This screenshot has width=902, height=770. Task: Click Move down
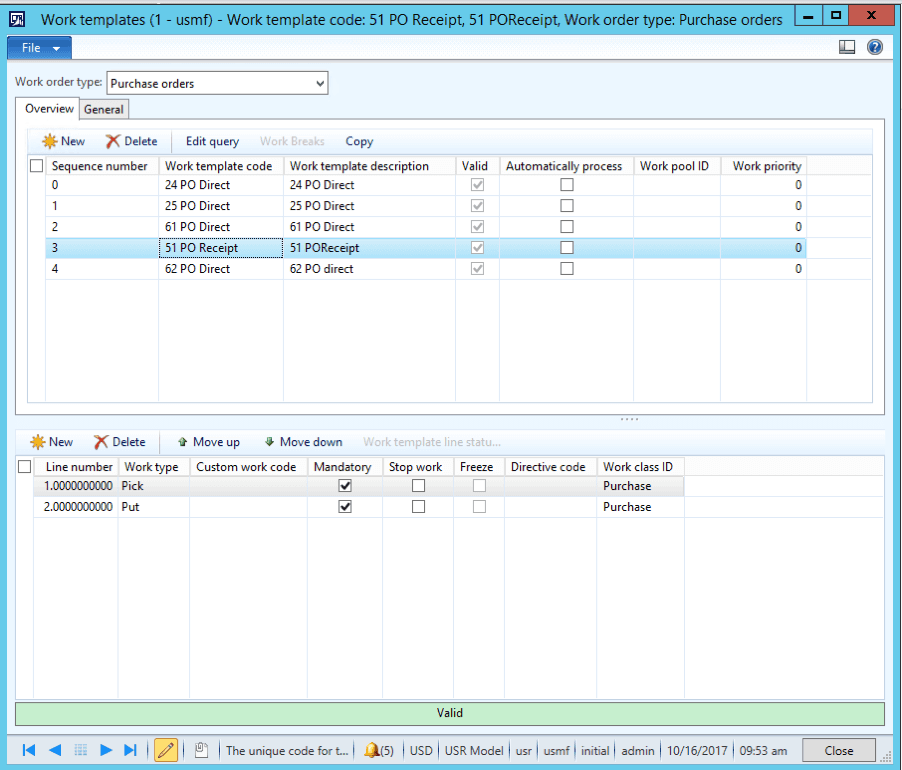click(303, 442)
